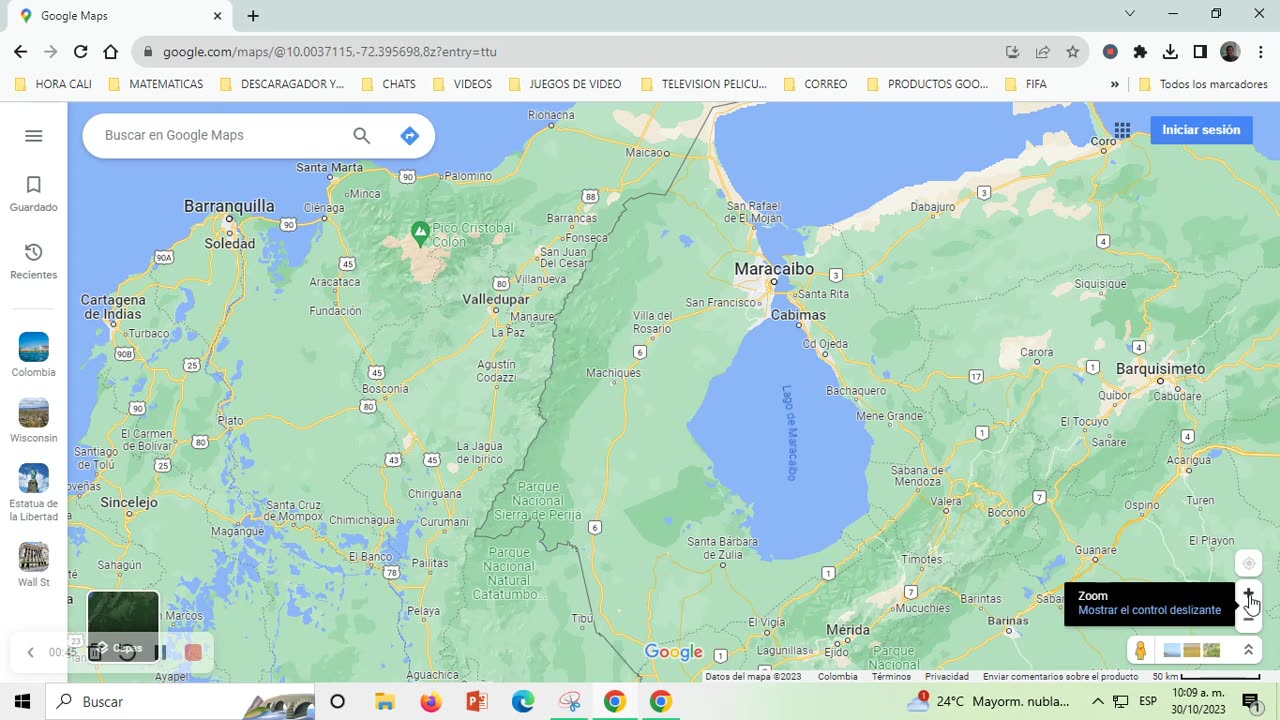Viewport: 1280px width, 720px height.
Task: Open the Google apps grid
Action: click(1122, 130)
